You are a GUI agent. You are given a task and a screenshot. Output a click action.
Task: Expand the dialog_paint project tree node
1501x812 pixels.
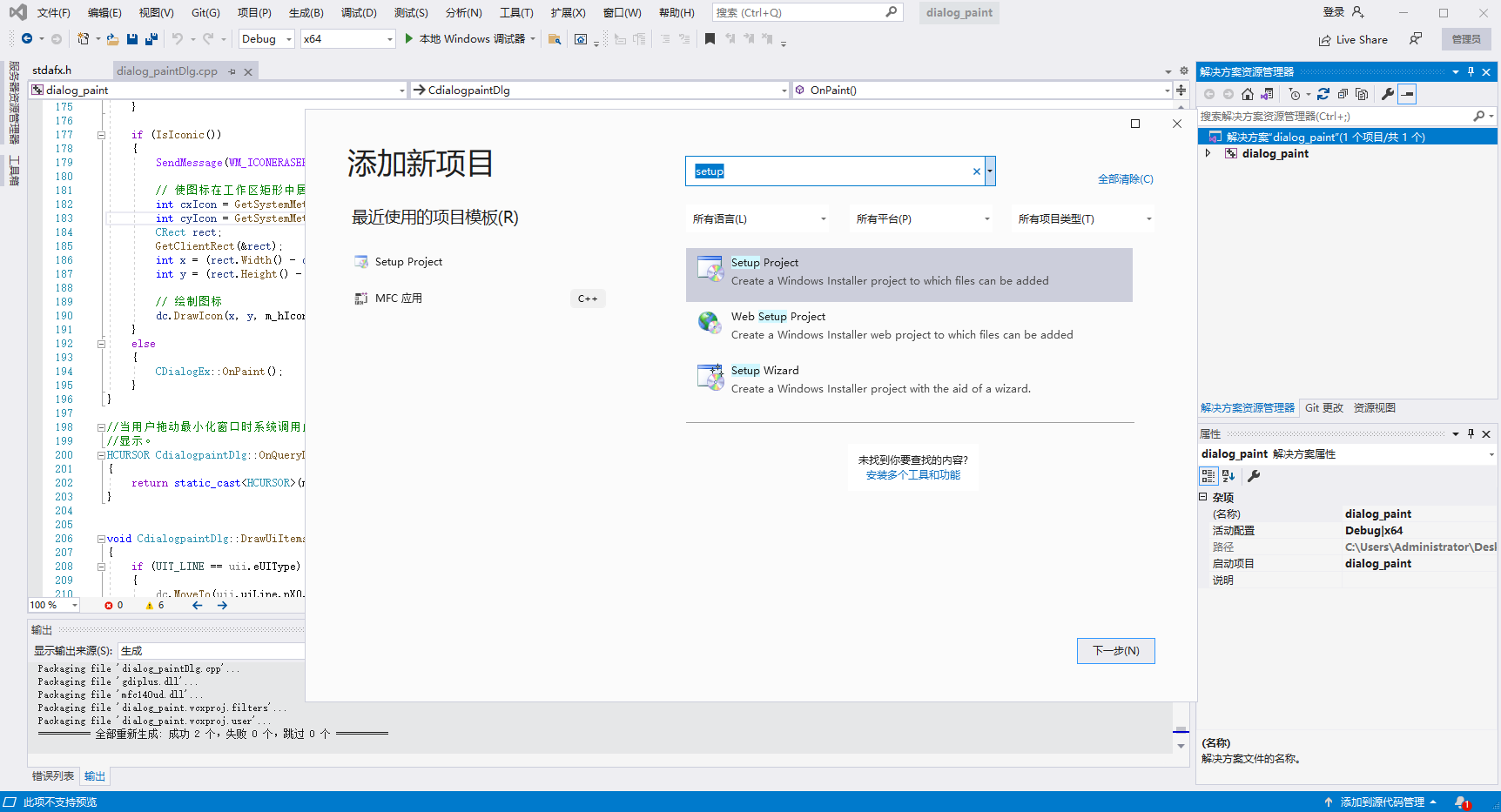coord(1208,153)
